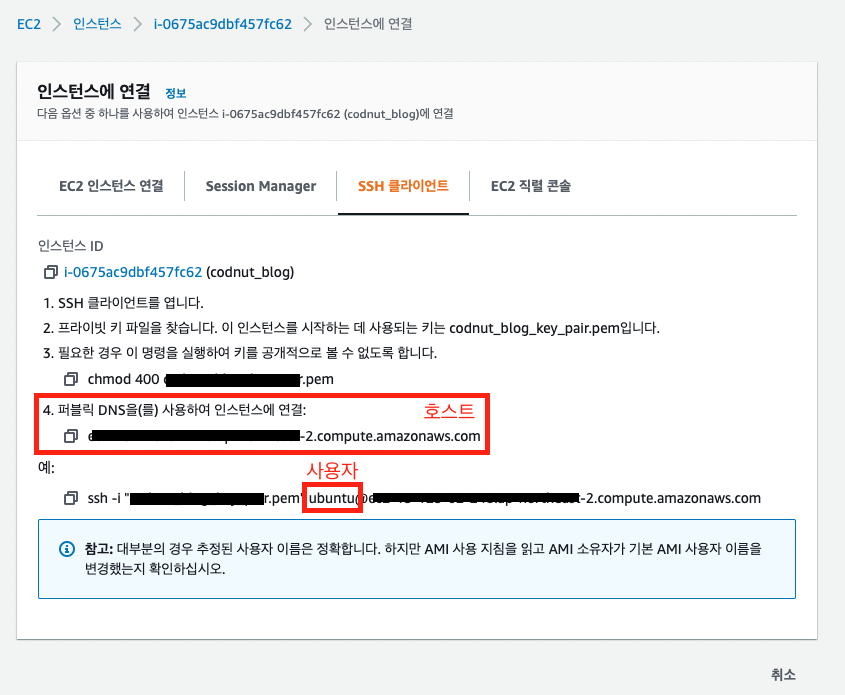Viewport: 845px width, 695px height.
Task: Click the 취소 button
Action: pos(783,674)
